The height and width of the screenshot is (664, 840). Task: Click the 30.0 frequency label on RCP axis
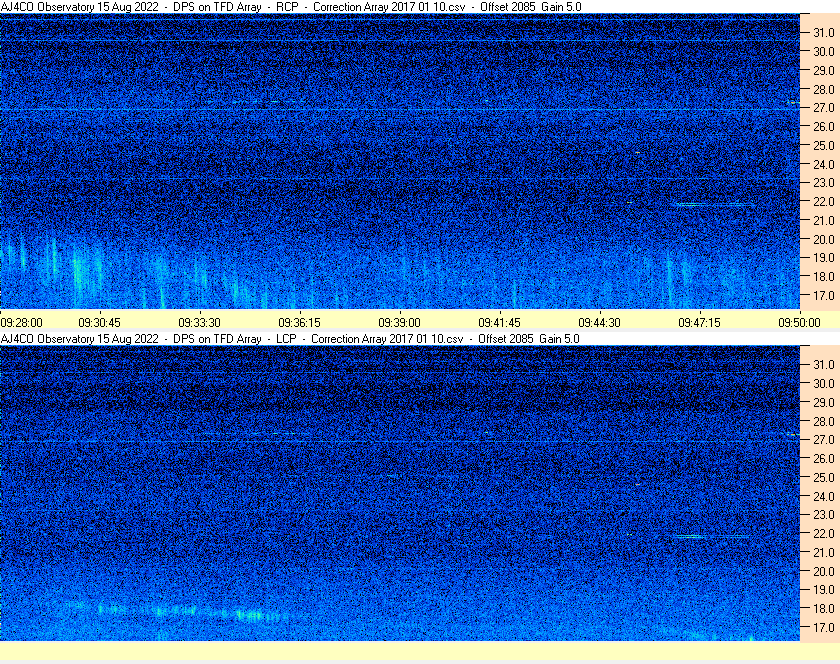pyautogui.click(x=824, y=51)
